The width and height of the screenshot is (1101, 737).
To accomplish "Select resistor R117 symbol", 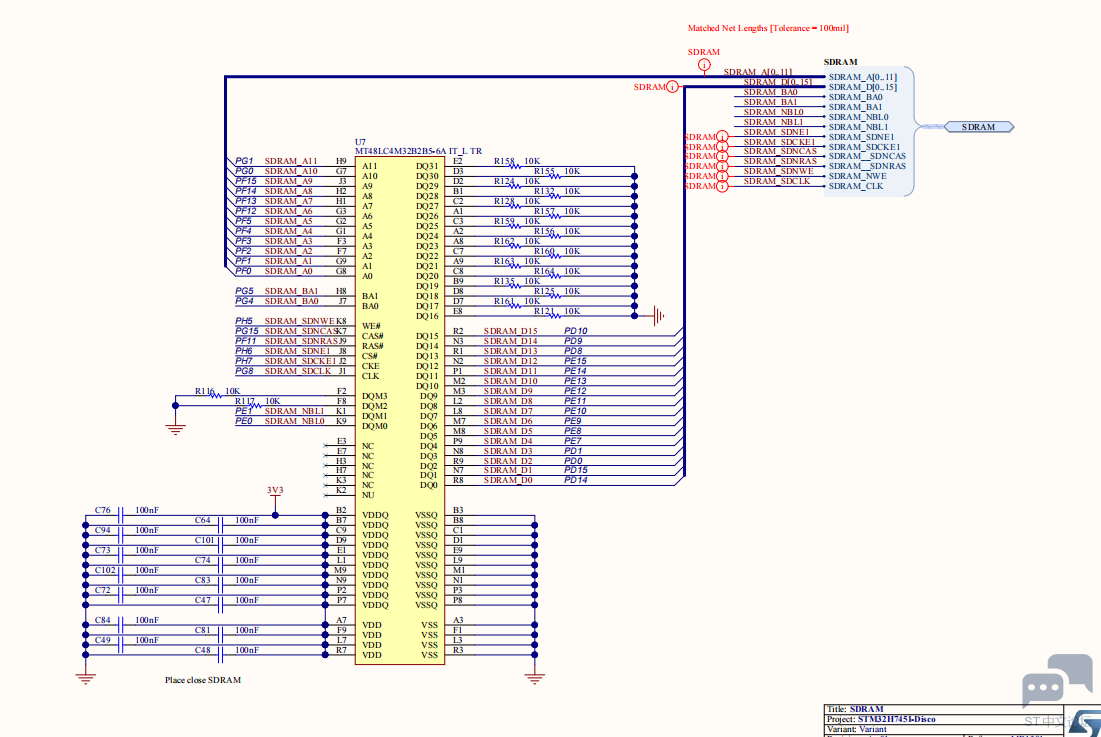I will pyautogui.click(x=256, y=406).
